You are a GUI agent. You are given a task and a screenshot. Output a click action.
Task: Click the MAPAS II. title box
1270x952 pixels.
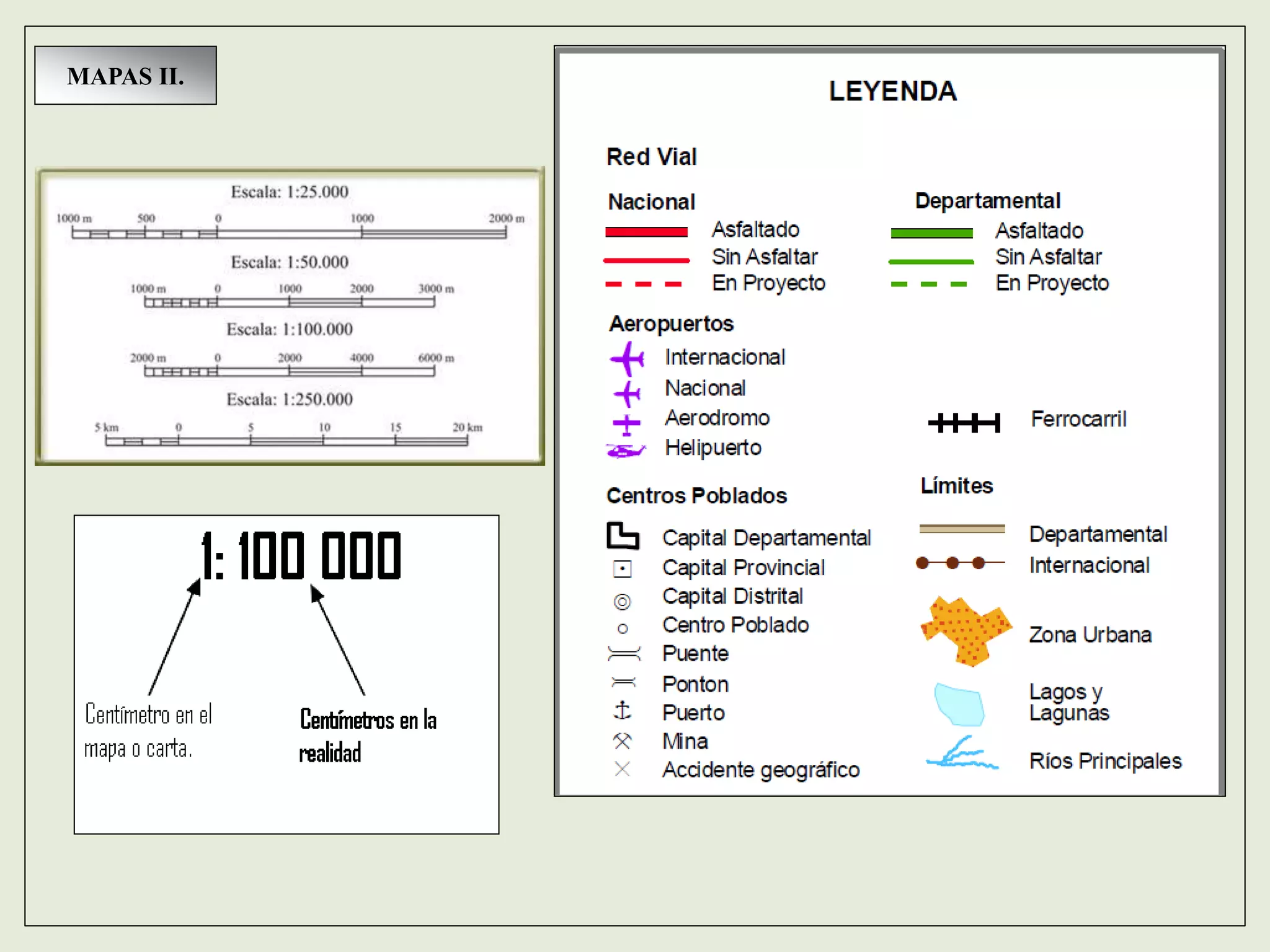(125, 75)
